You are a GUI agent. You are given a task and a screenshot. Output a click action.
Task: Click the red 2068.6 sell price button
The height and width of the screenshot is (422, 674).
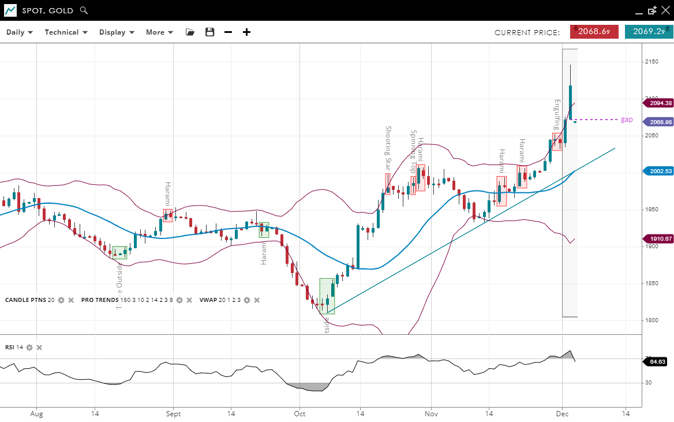click(x=594, y=32)
